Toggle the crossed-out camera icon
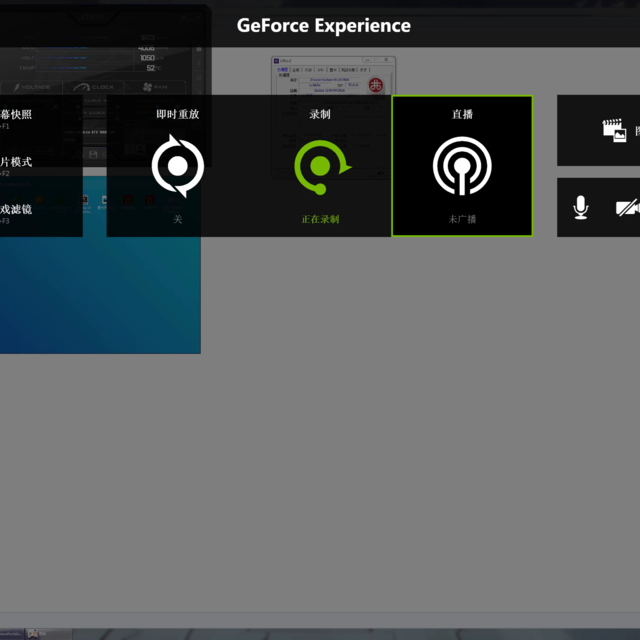 tap(628, 207)
